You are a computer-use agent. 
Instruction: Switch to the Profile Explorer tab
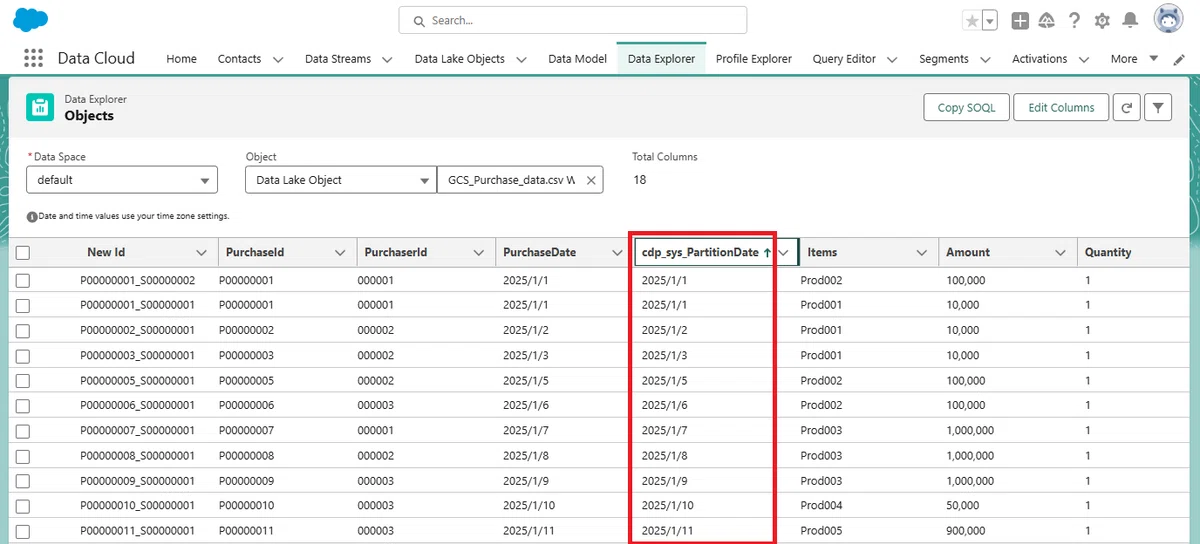pos(754,59)
